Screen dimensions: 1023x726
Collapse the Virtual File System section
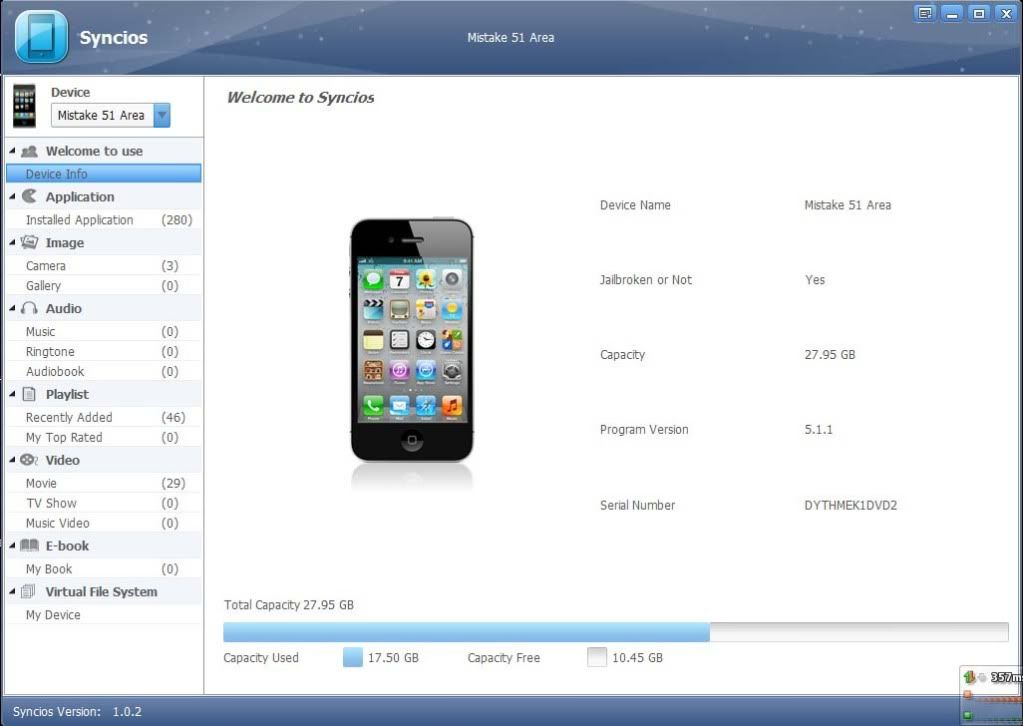(x=12, y=592)
